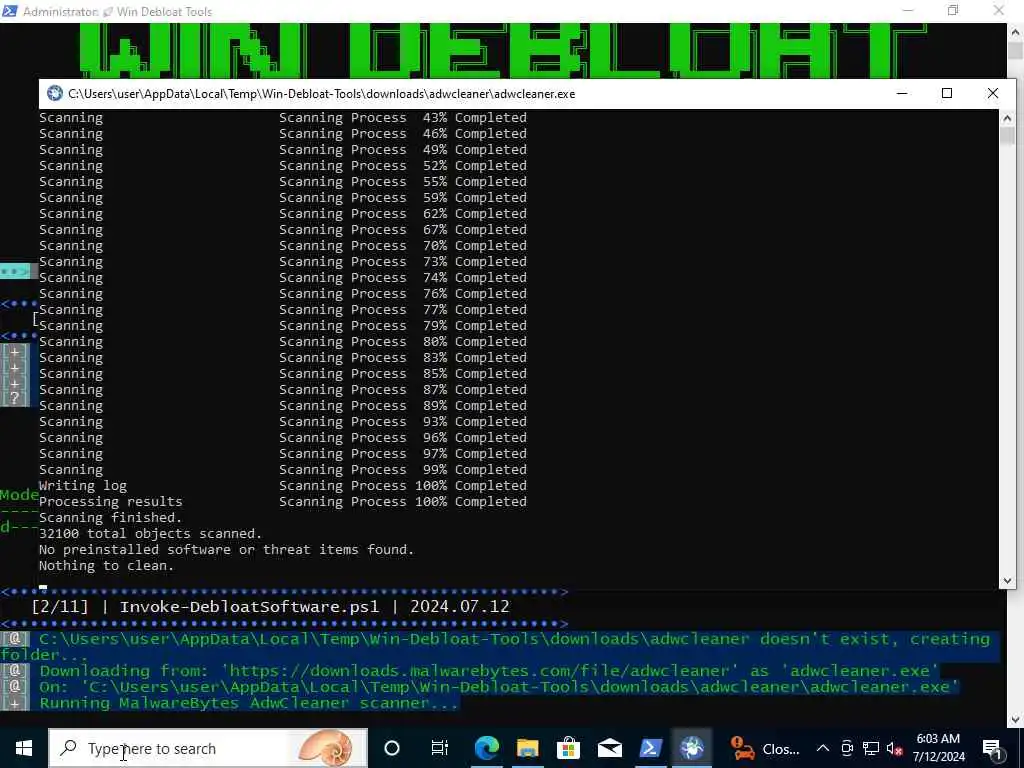This screenshot has width=1024, height=768.
Task: Click the adwcleaner.exe window title icon
Action: [x=55, y=93]
